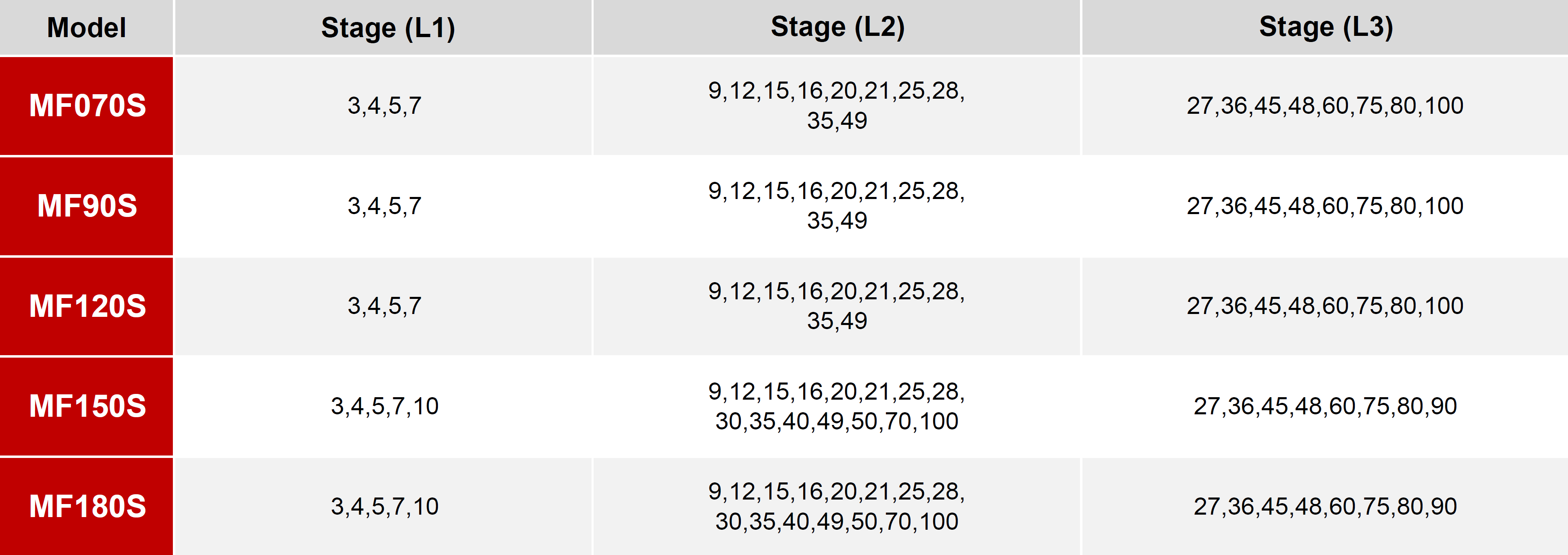Click MF90S Stage L2 ratios cell

point(837,206)
